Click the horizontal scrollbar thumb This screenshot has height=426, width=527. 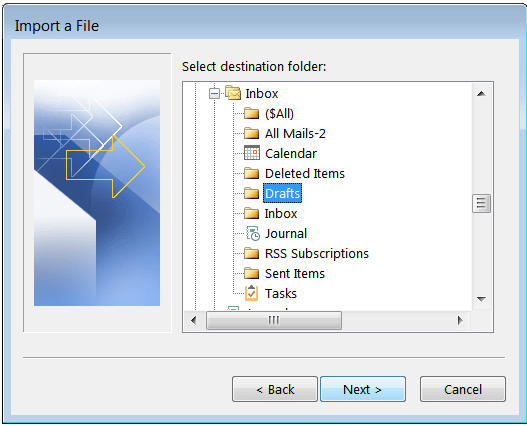coord(274,320)
